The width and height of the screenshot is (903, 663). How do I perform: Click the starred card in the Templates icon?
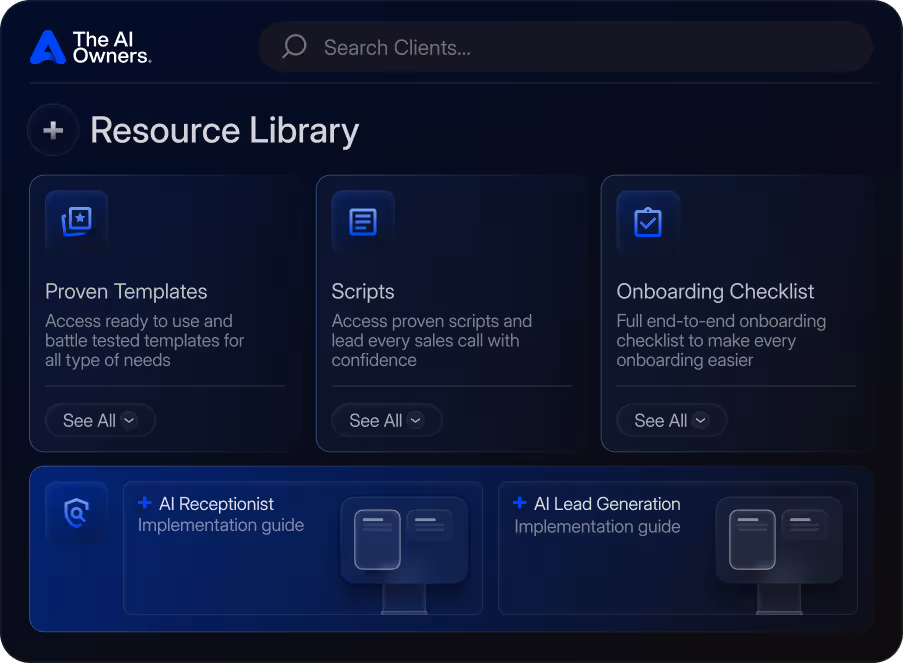pos(80,218)
